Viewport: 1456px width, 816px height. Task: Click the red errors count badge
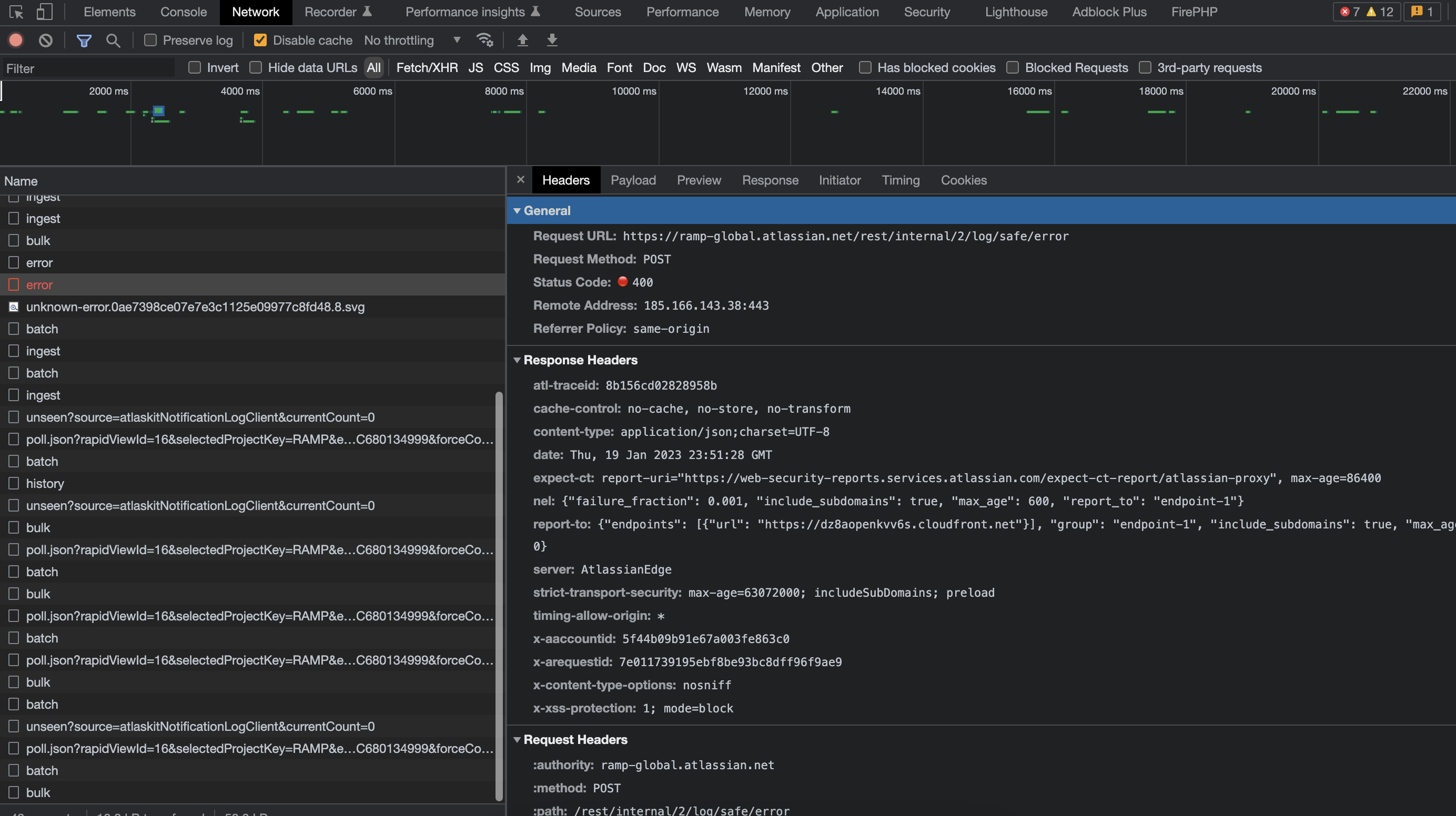pyautogui.click(x=1350, y=12)
